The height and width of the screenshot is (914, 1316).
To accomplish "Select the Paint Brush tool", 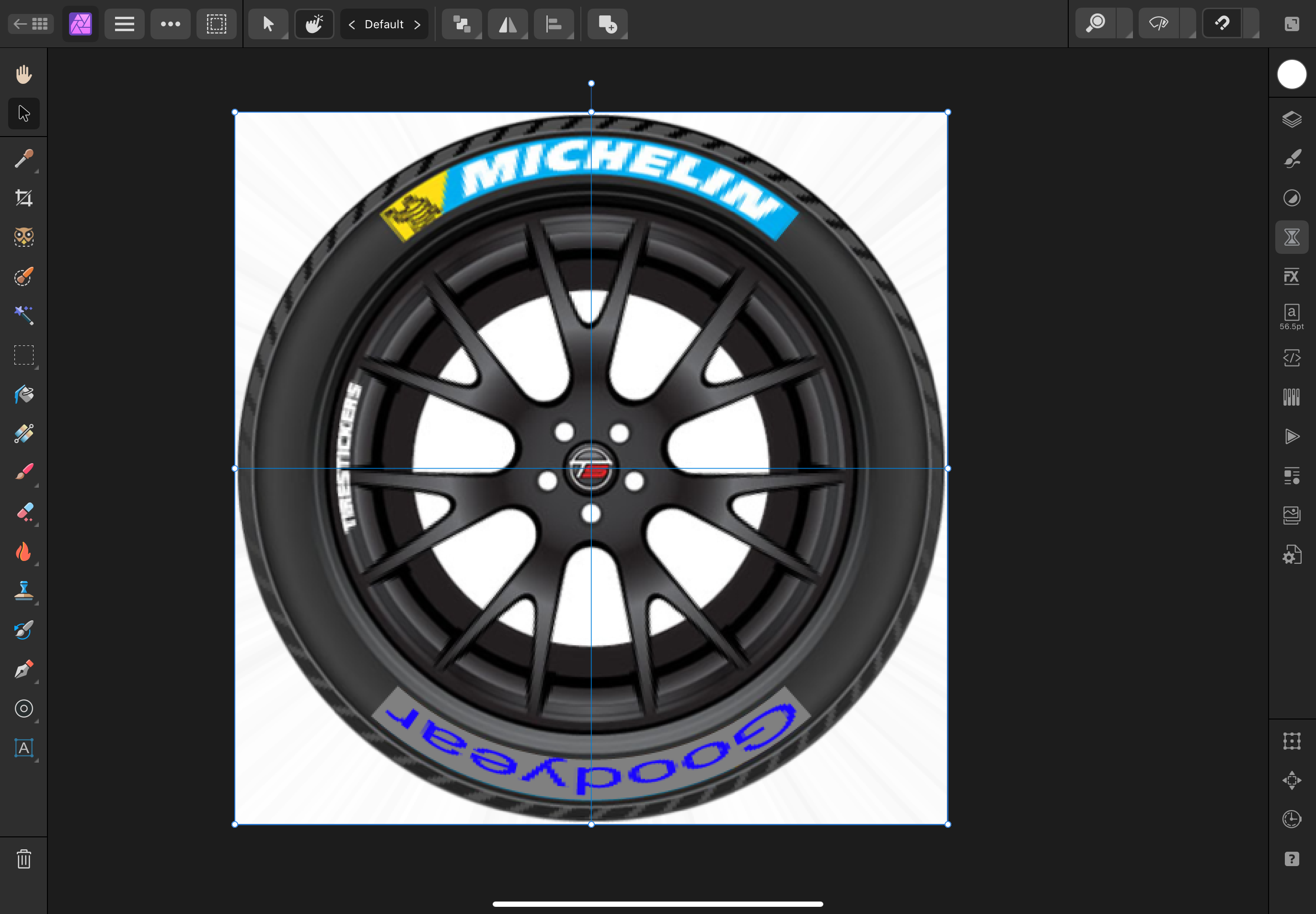I will (23, 472).
